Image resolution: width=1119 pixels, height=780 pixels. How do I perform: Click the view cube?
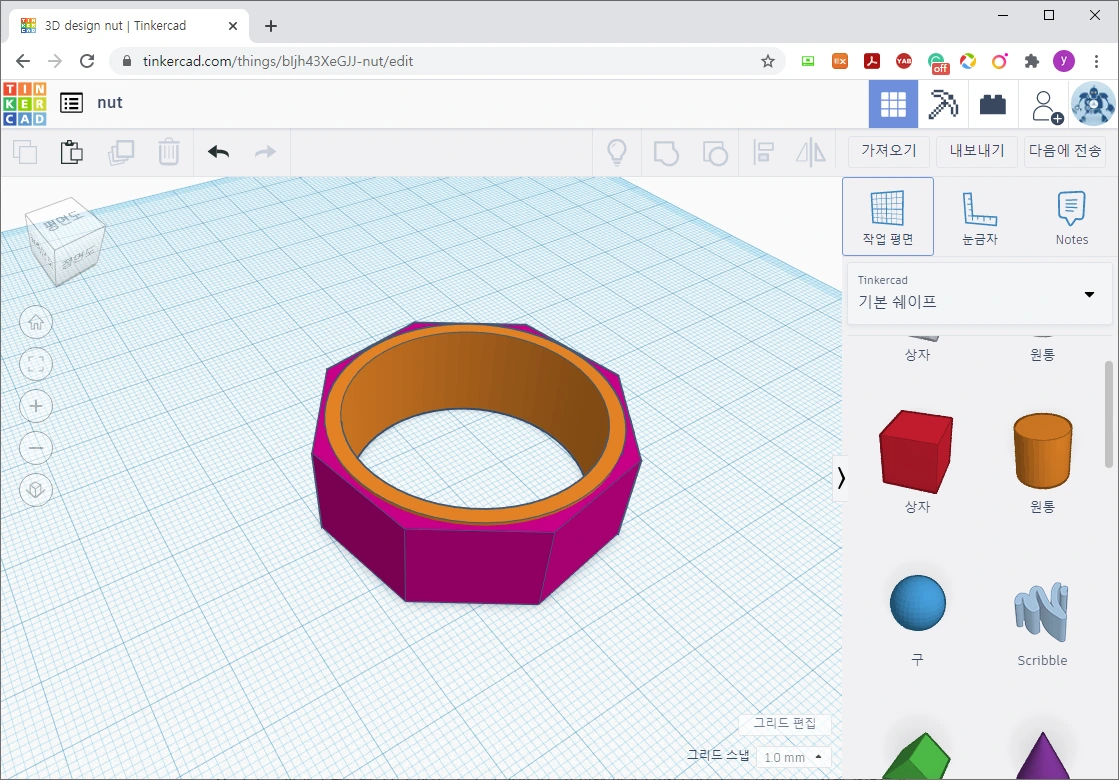(65, 241)
